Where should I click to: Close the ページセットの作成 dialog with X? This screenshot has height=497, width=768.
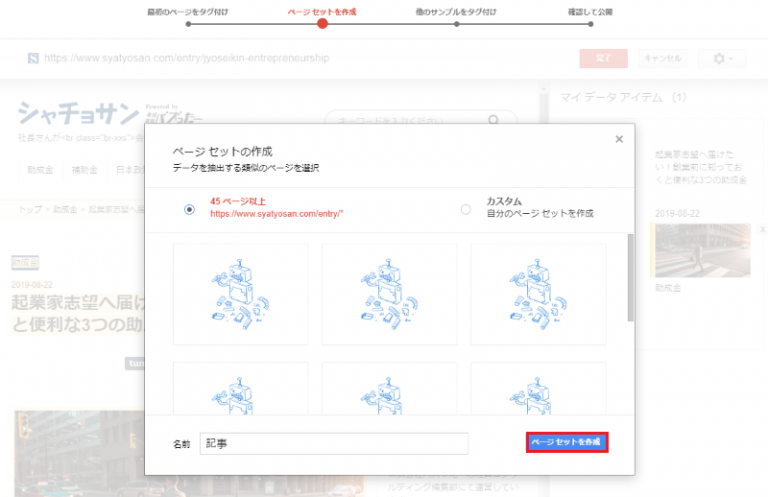(x=619, y=140)
